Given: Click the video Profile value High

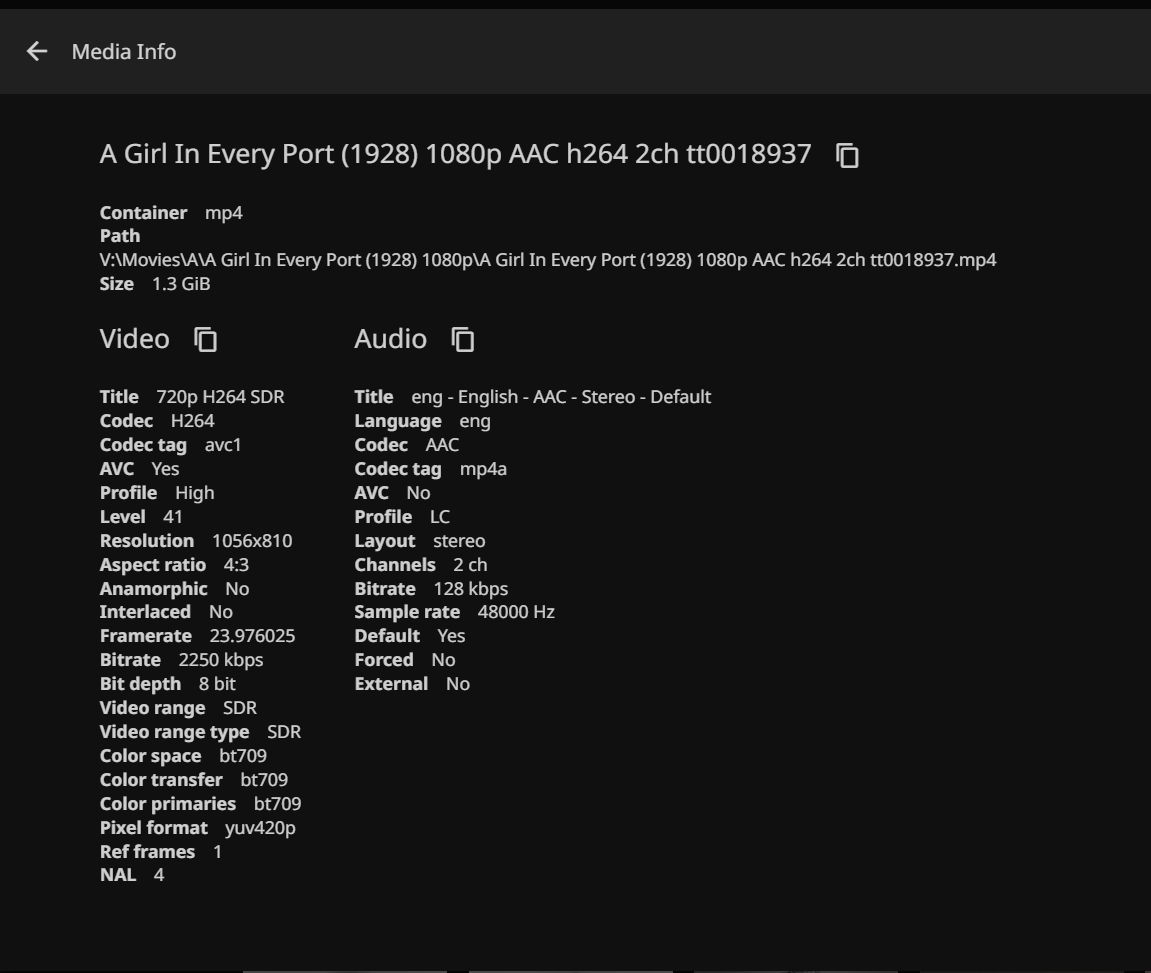Looking at the screenshot, I should pos(195,493).
